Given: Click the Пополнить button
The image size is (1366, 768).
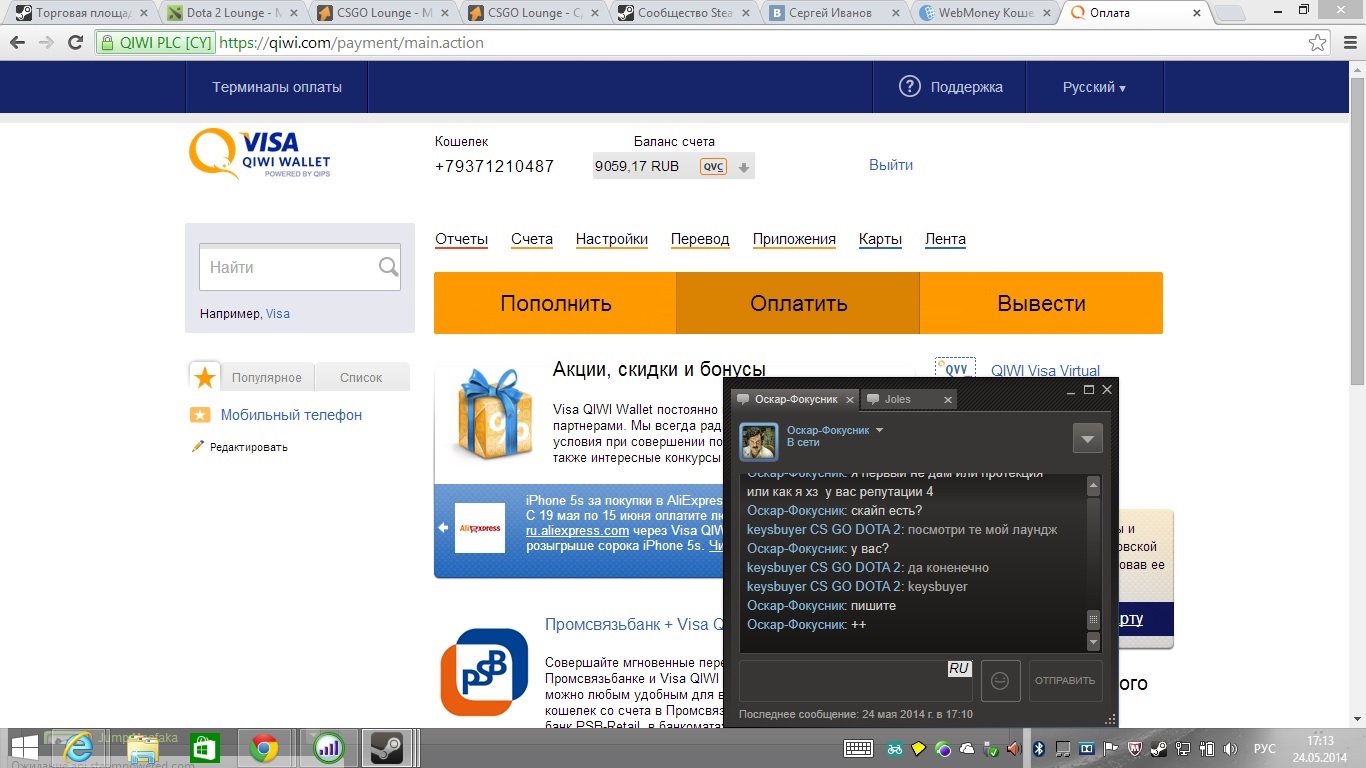Looking at the screenshot, I should coord(555,303).
